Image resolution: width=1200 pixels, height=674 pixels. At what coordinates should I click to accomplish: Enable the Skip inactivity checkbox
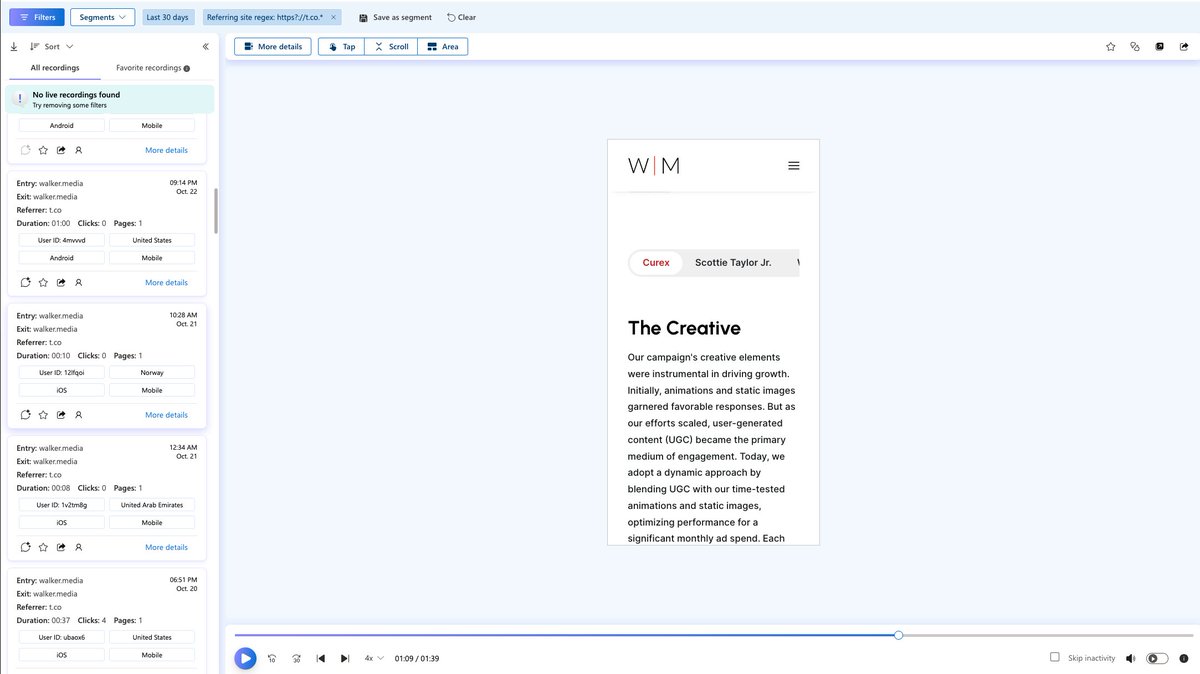pyautogui.click(x=1055, y=657)
